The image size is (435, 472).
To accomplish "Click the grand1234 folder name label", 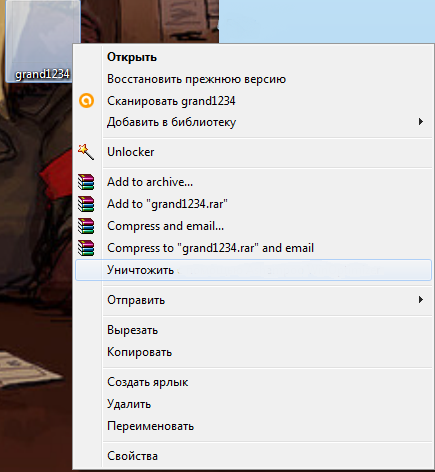I will pyautogui.click(x=43, y=74).
